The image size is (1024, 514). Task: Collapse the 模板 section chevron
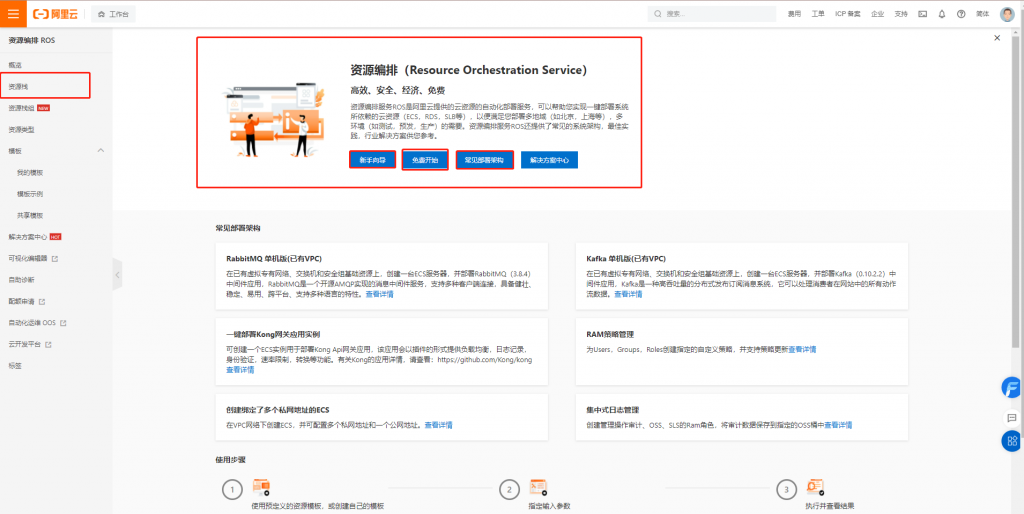[101, 150]
